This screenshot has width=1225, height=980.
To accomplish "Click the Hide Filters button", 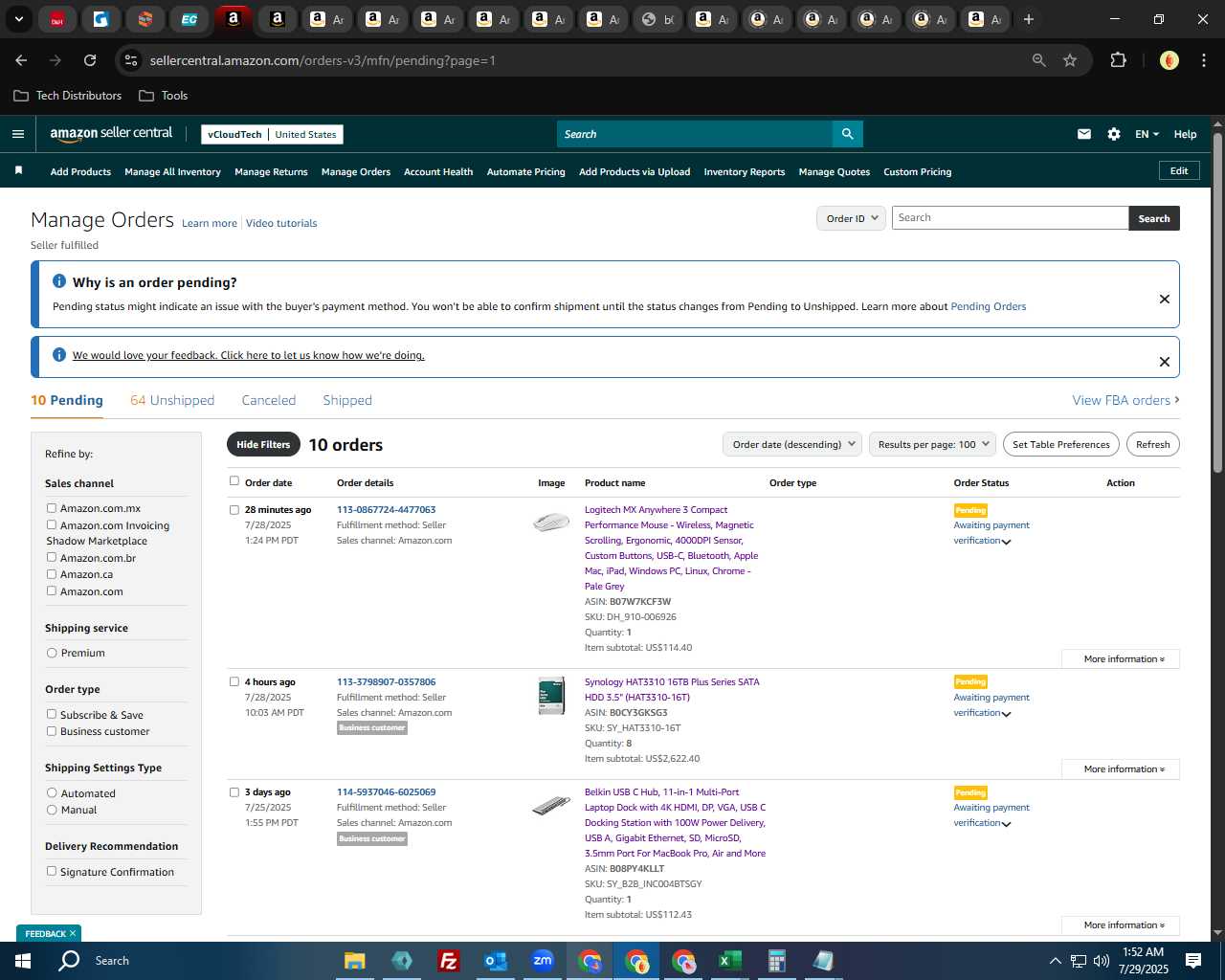I will [x=263, y=444].
